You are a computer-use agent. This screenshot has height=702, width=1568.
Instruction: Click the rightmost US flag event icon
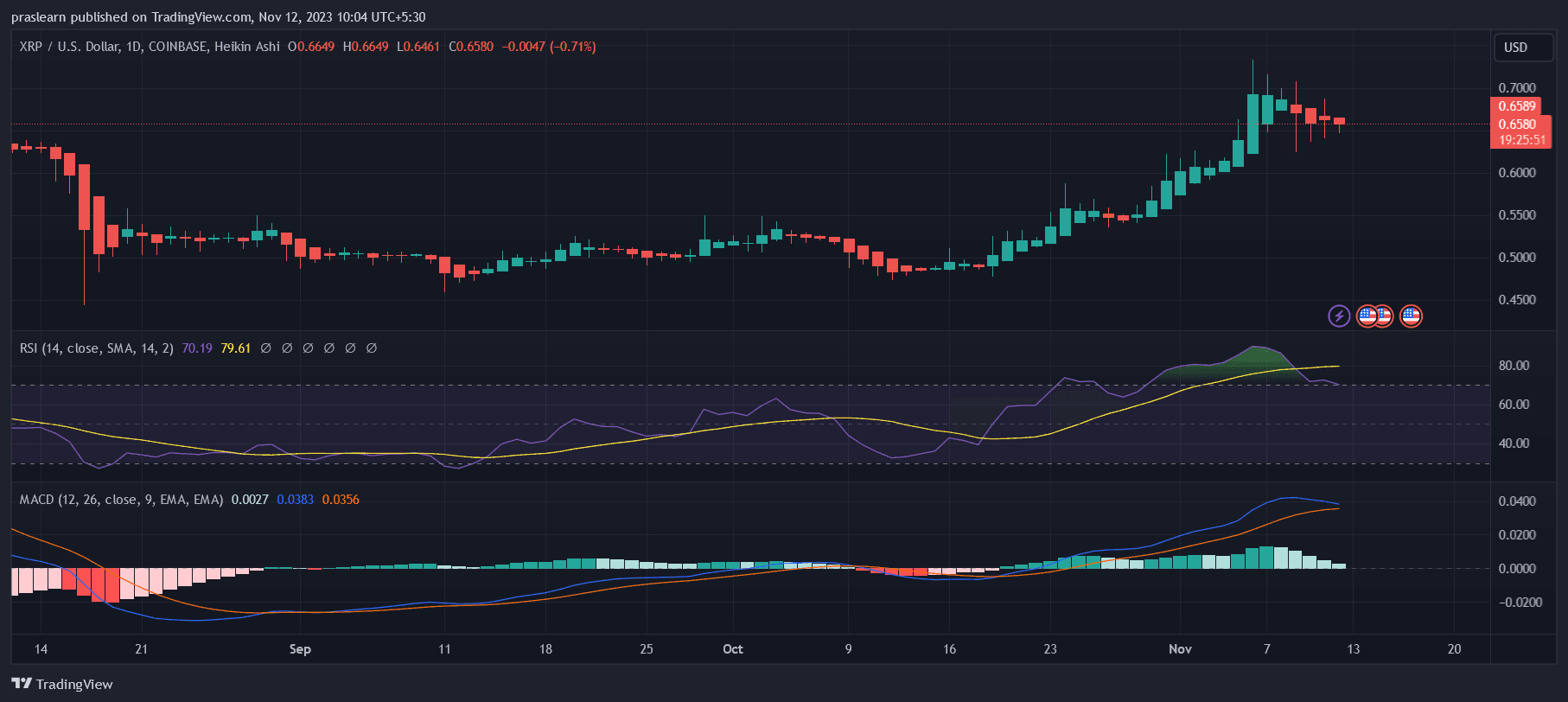(x=1411, y=316)
